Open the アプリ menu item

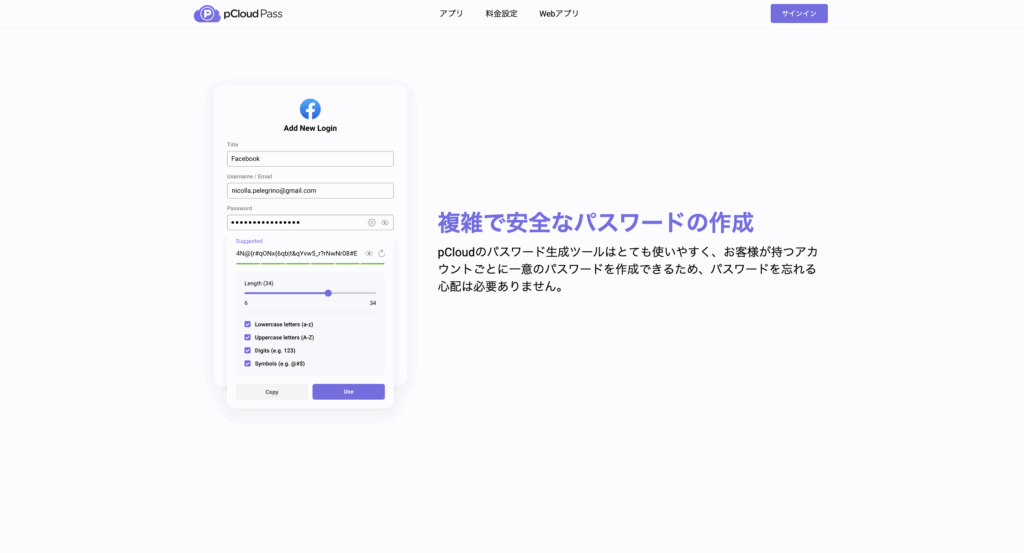tap(451, 14)
